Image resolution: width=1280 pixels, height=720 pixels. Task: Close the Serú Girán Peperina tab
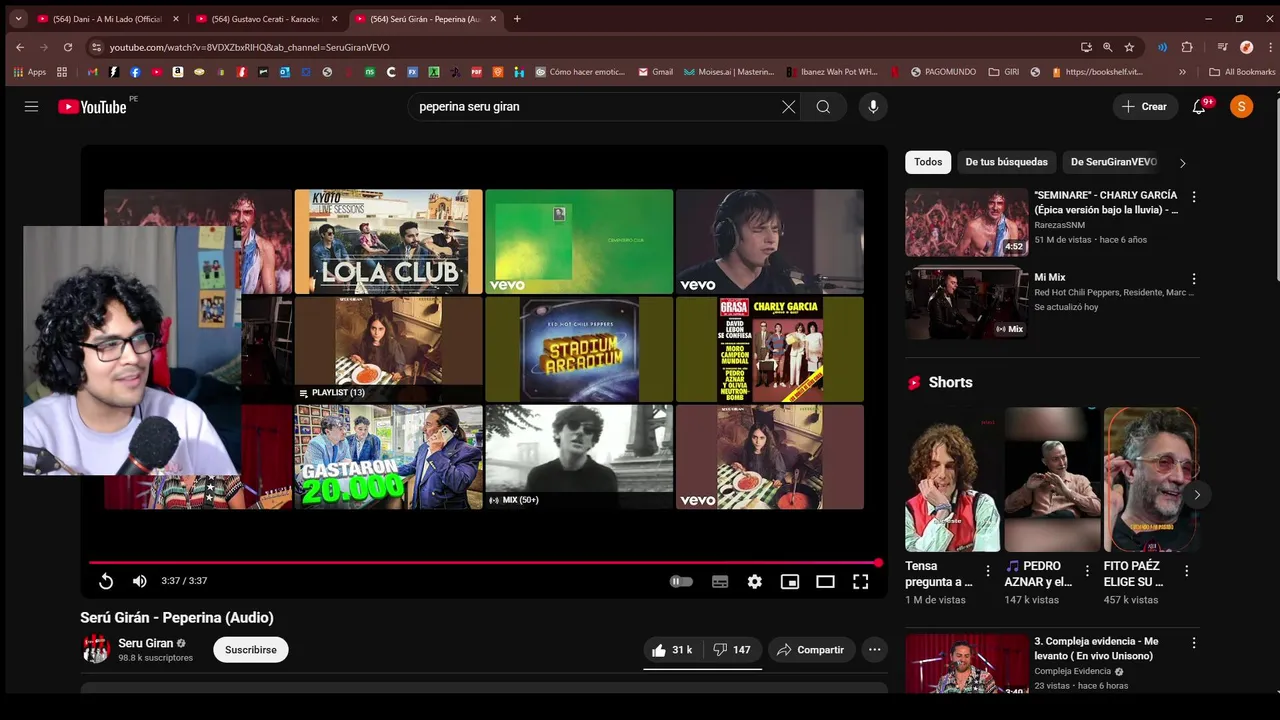click(493, 19)
